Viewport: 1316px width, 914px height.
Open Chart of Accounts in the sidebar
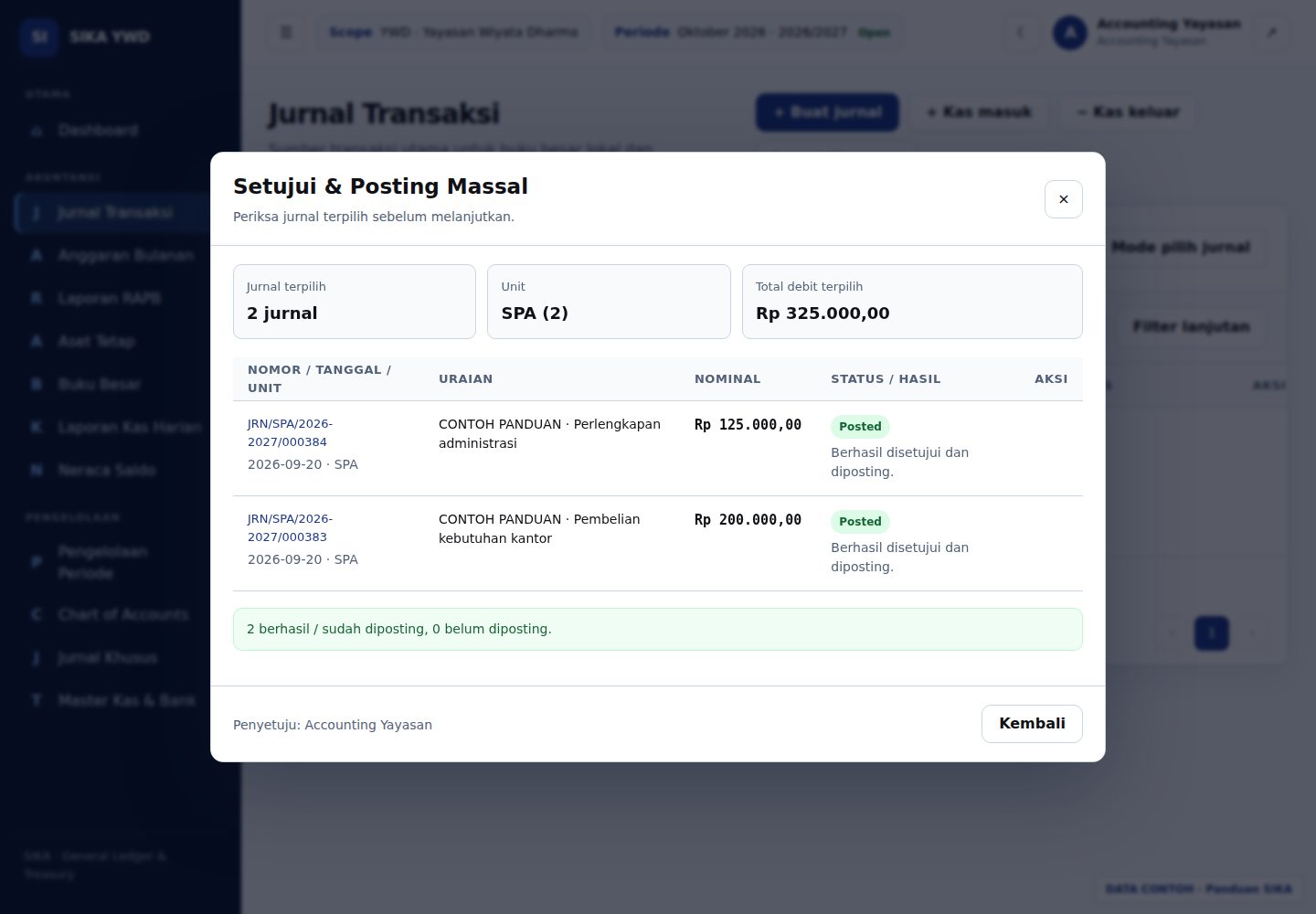(119, 615)
